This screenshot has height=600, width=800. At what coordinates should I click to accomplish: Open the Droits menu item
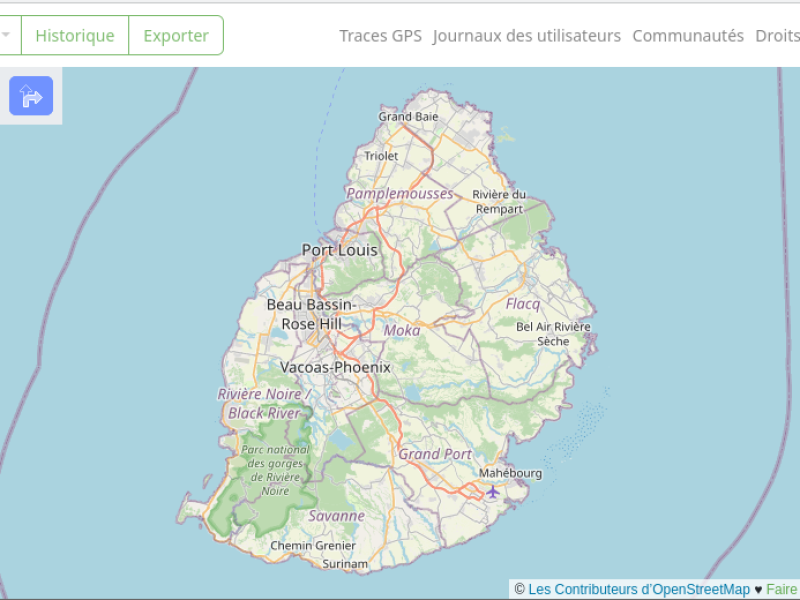[778, 36]
